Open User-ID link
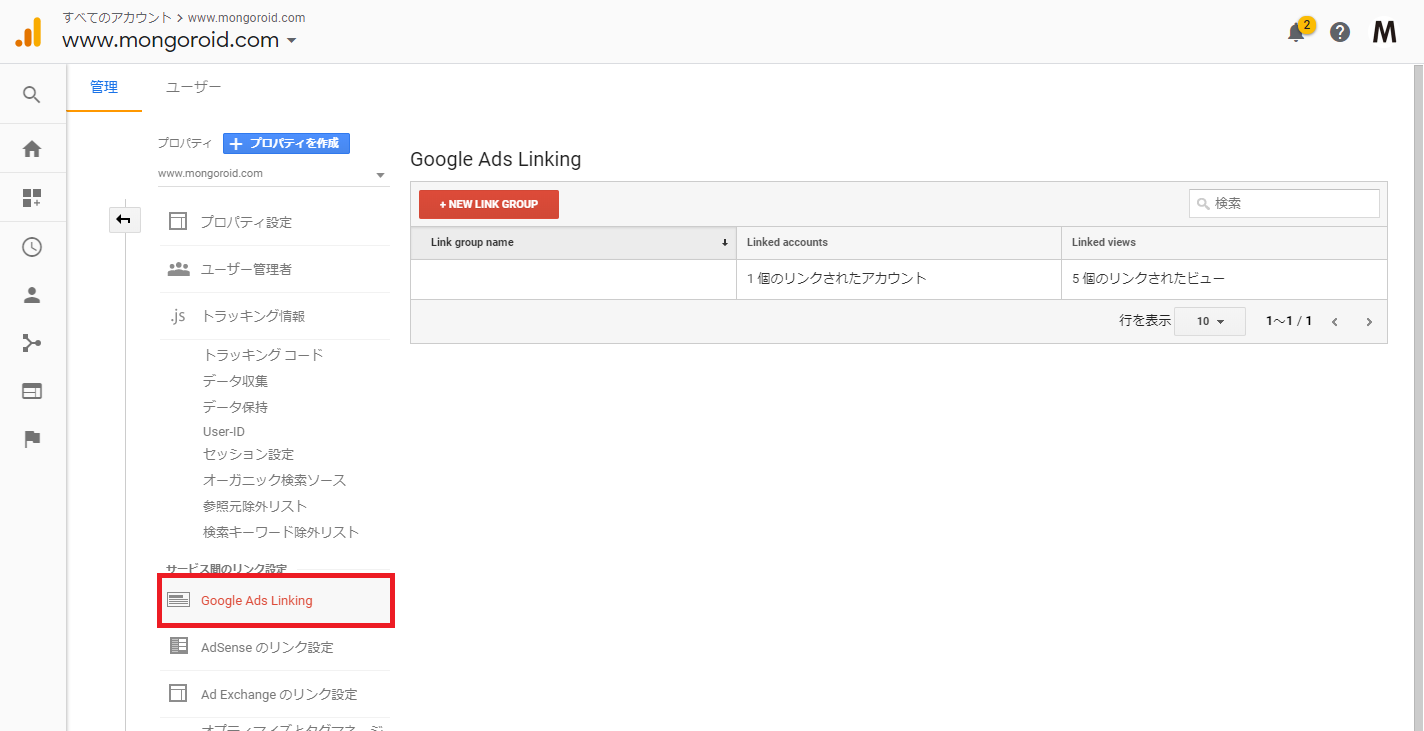This screenshot has height=731, width=1424. [224, 432]
